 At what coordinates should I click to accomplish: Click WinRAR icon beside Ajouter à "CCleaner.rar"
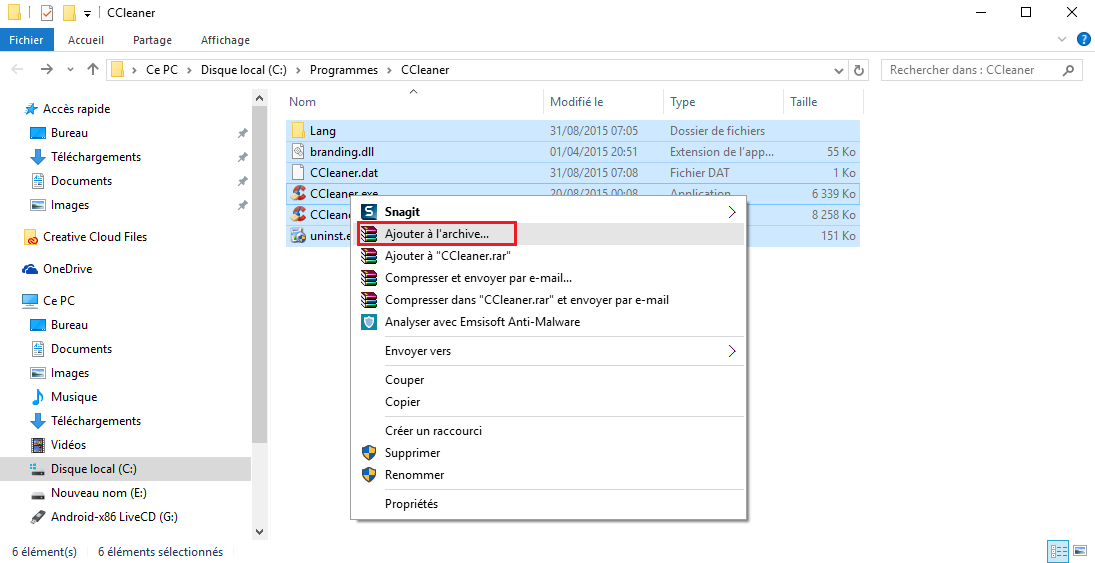(369, 256)
